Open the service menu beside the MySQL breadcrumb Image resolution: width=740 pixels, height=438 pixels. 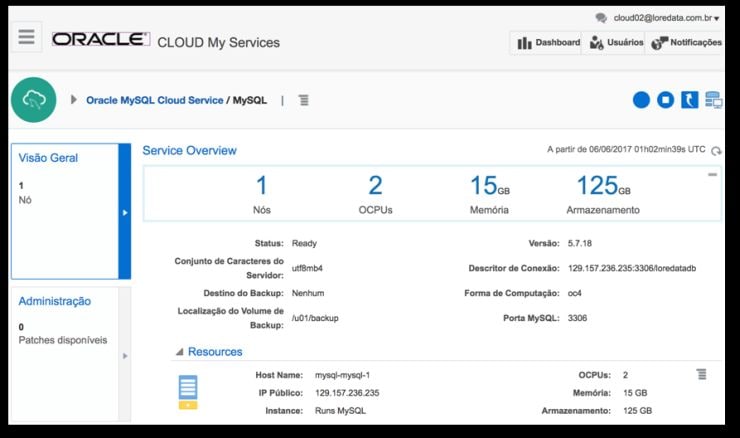[x=304, y=100]
